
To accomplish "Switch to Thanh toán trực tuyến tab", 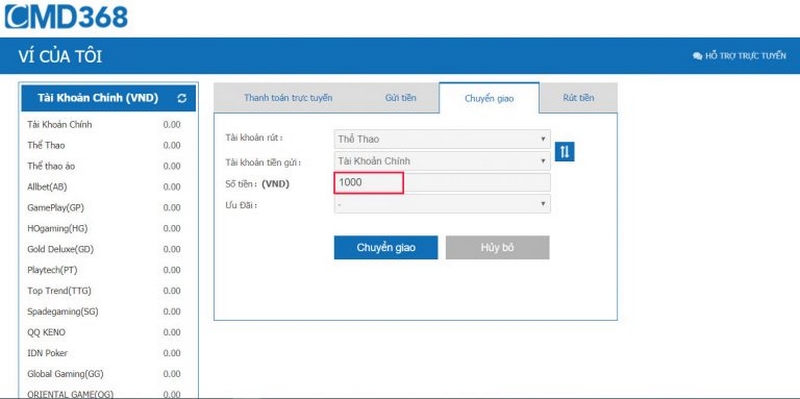I will click(x=288, y=97).
